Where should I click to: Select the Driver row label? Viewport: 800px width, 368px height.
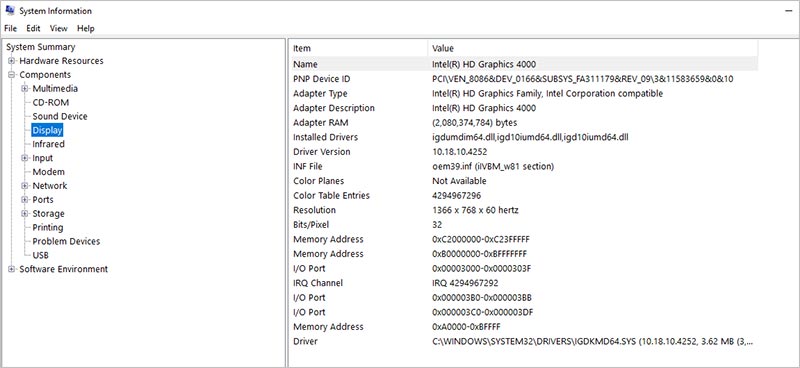pyautogui.click(x=305, y=341)
